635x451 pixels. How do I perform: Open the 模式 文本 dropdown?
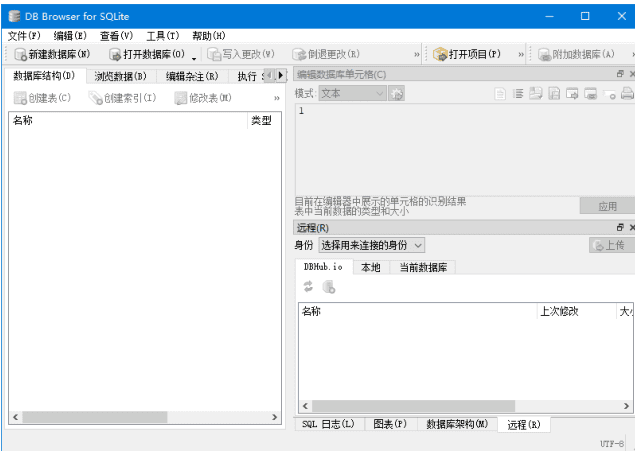tap(352, 94)
